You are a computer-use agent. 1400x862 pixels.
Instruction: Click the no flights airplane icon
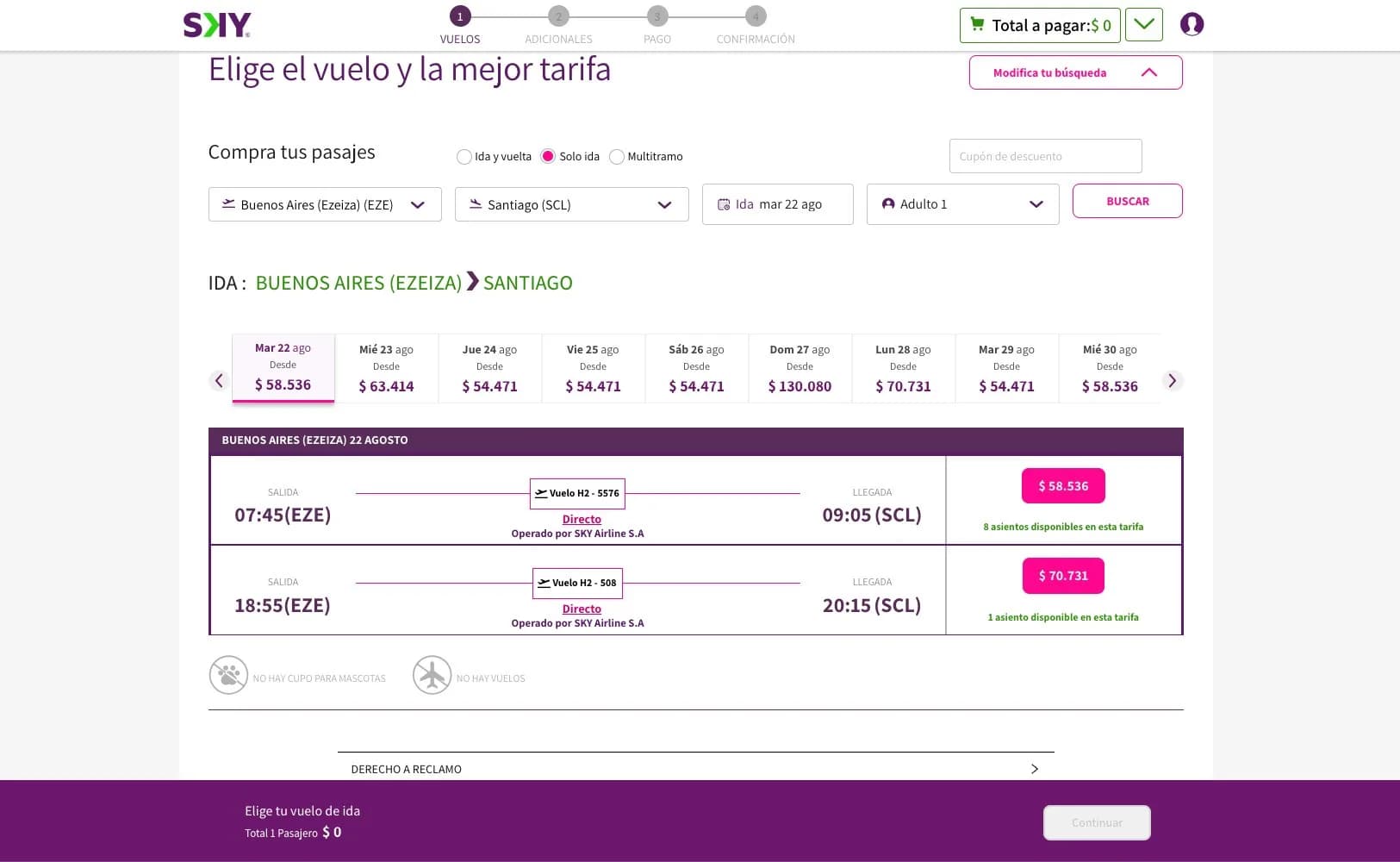coord(432,675)
